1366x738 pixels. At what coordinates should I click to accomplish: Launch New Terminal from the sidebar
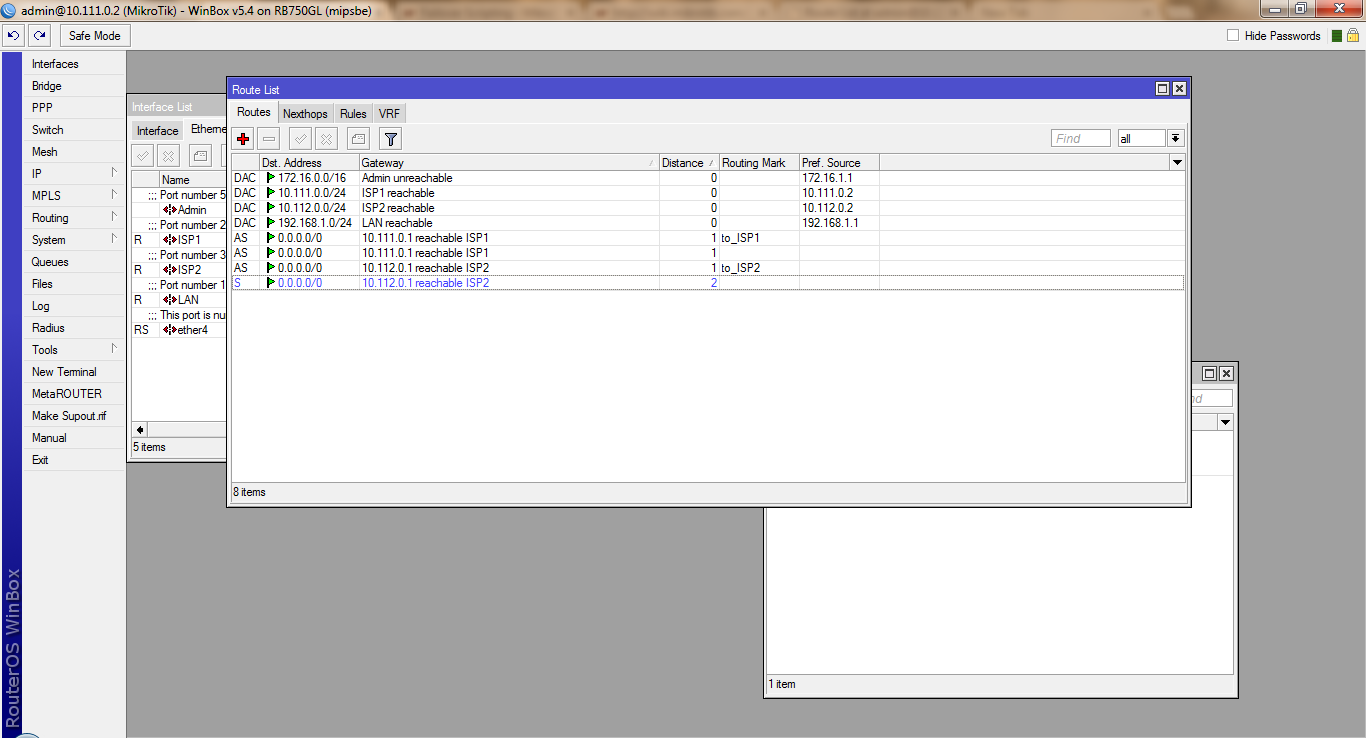pyautogui.click(x=74, y=372)
